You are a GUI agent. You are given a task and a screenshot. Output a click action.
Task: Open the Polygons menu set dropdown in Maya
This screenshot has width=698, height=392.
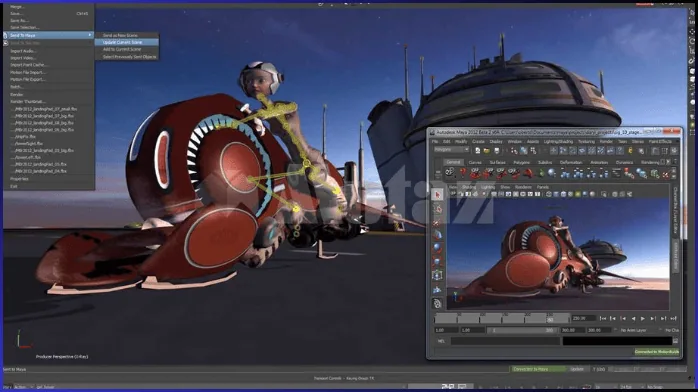coord(451,150)
